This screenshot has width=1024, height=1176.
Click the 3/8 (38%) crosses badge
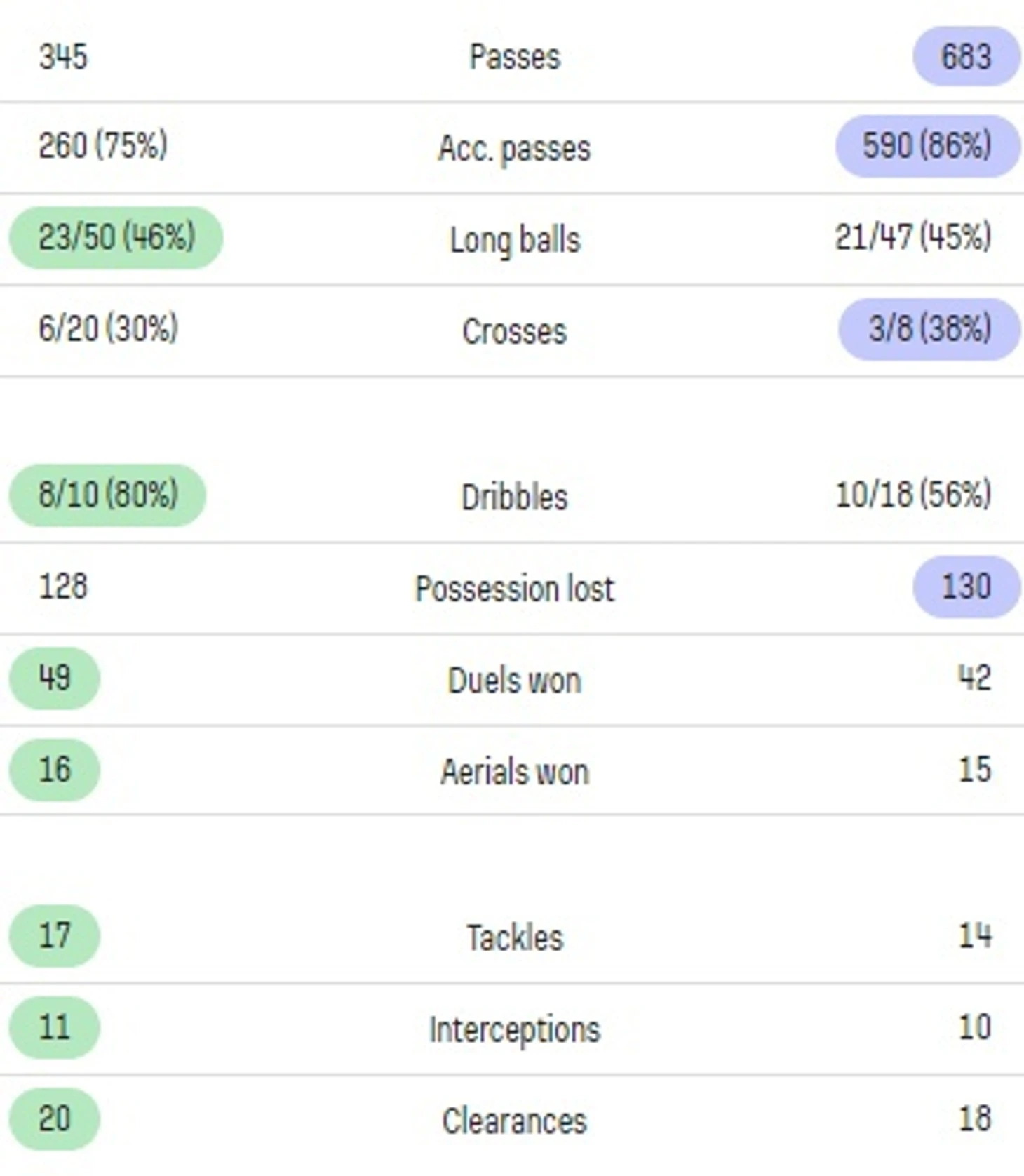(929, 329)
